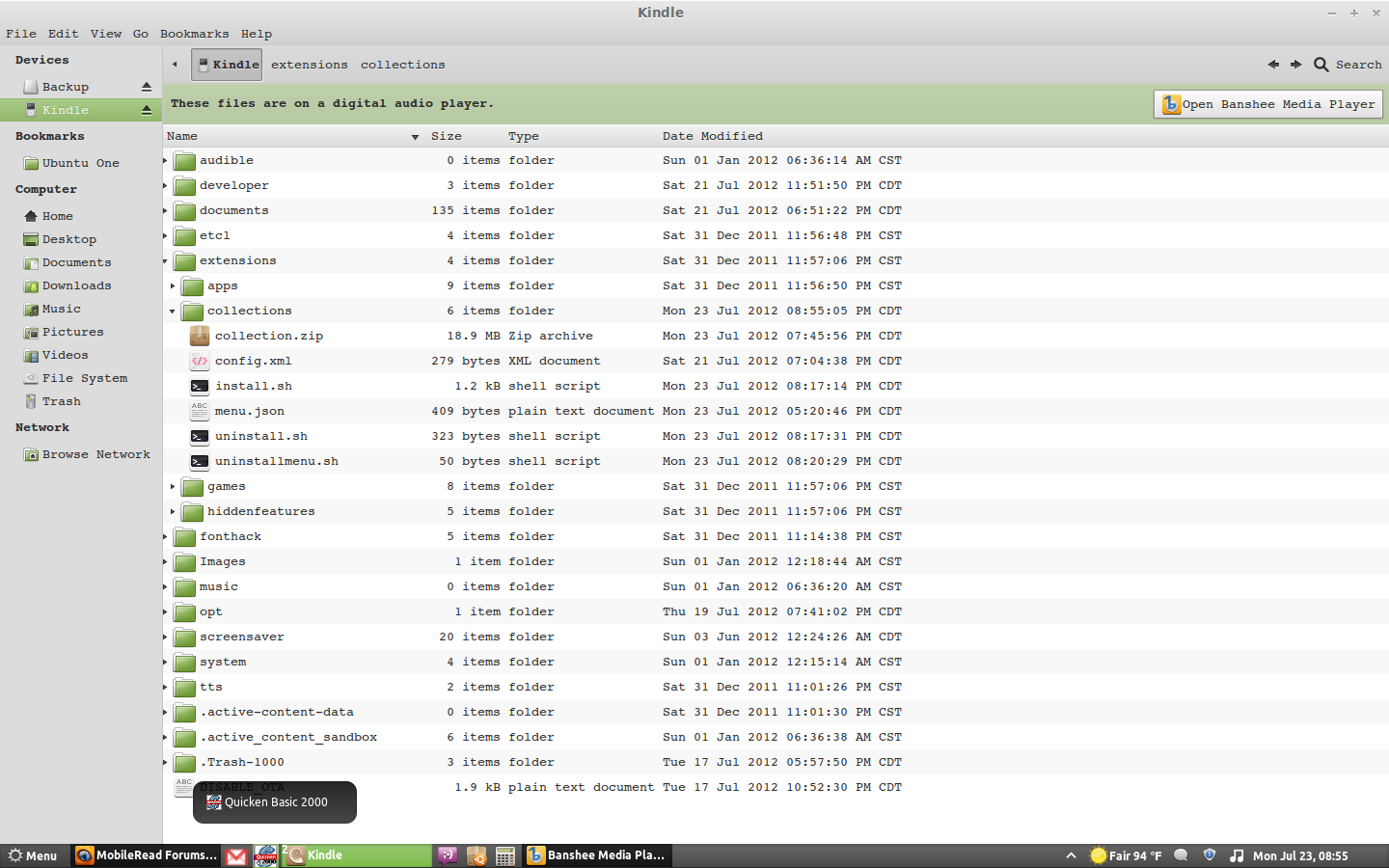Open File System in the sidebar

[75, 378]
